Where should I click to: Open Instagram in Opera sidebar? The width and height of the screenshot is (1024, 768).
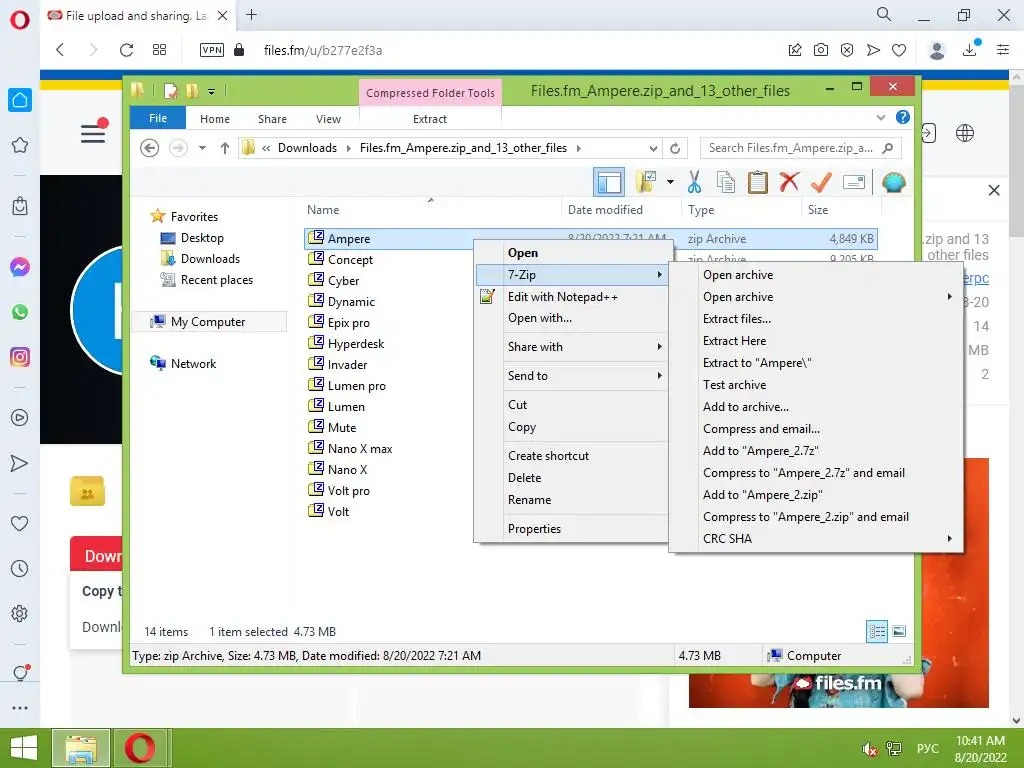(x=20, y=357)
